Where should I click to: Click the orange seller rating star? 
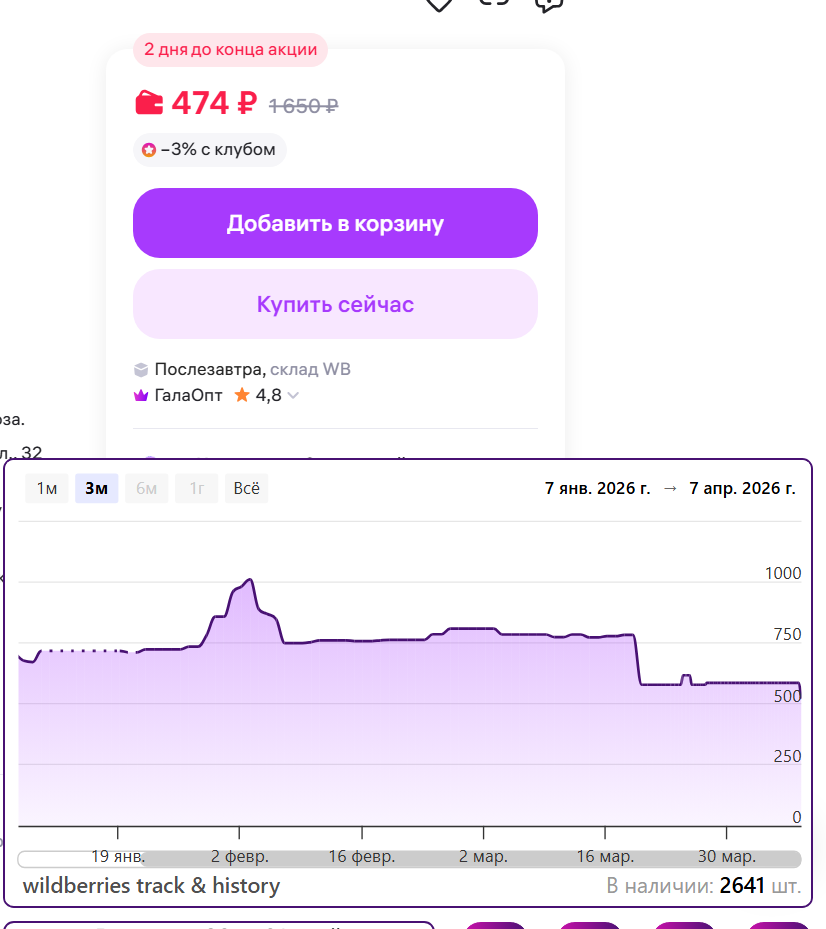[x=242, y=395]
